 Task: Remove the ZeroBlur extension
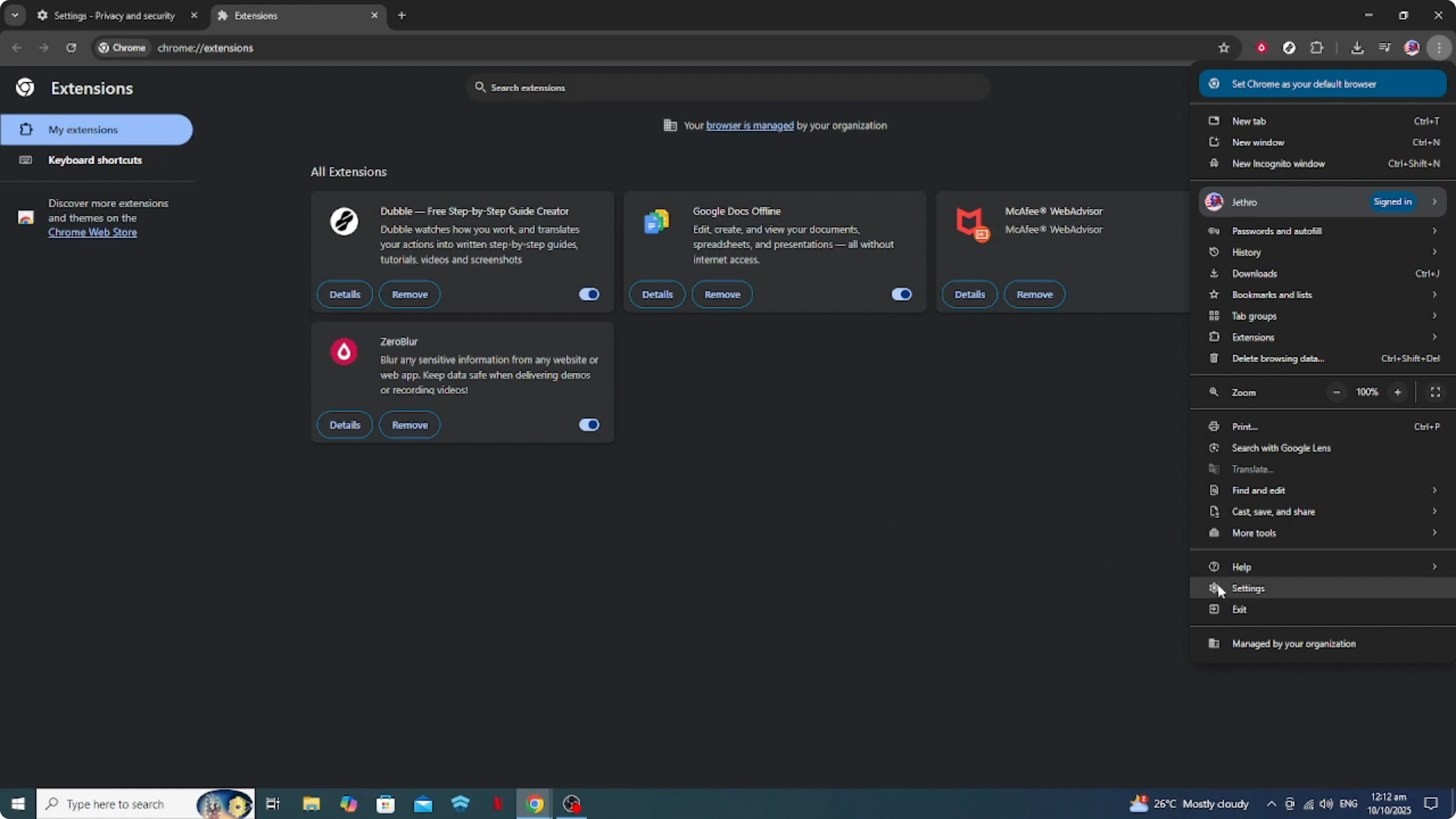[x=410, y=425]
